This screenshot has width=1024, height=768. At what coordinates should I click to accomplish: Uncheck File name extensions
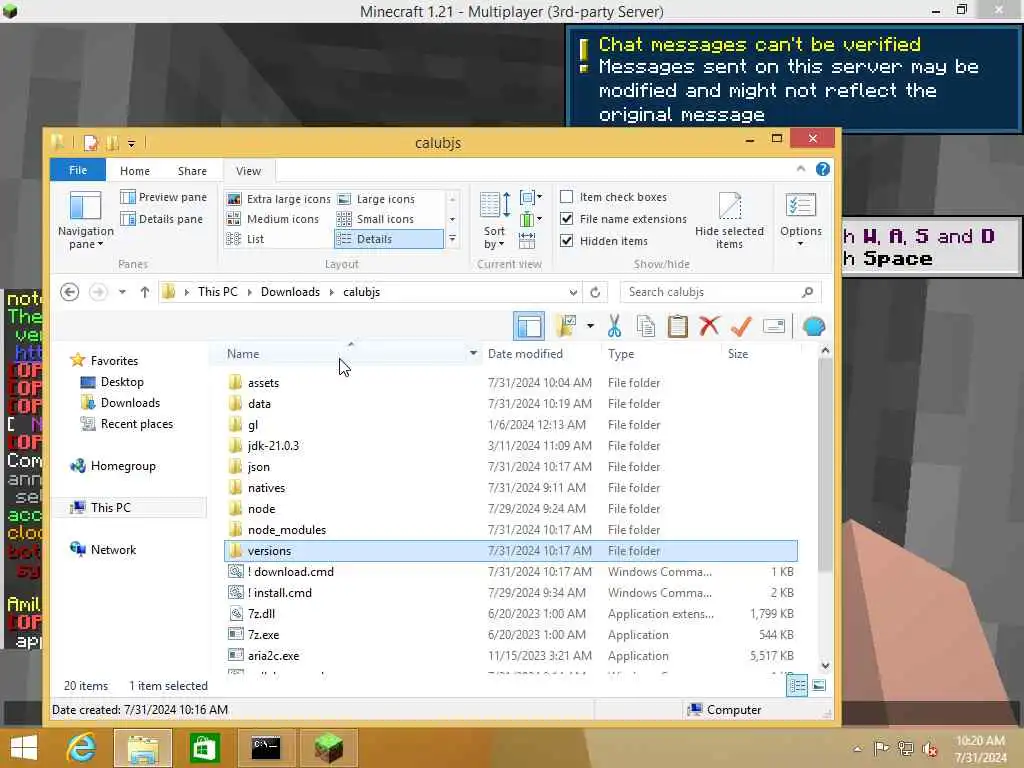[567, 219]
